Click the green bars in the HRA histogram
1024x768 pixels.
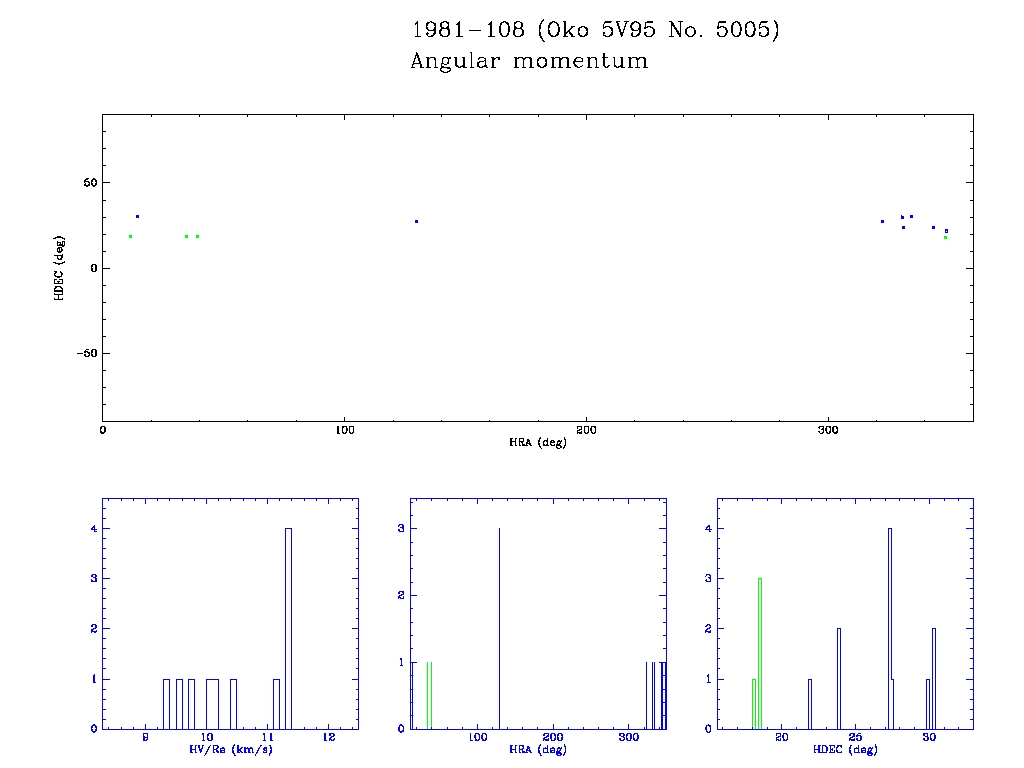[429, 695]
